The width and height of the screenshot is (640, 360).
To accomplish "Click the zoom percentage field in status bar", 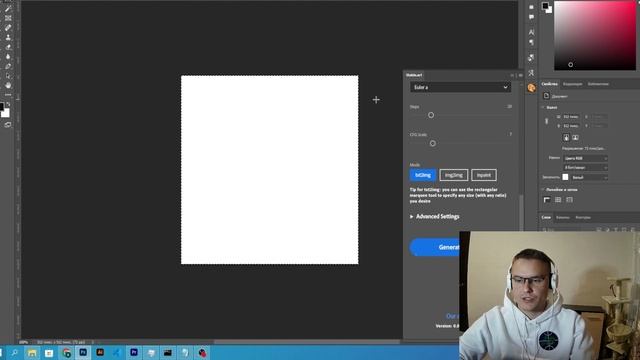I will coord(23,342).
